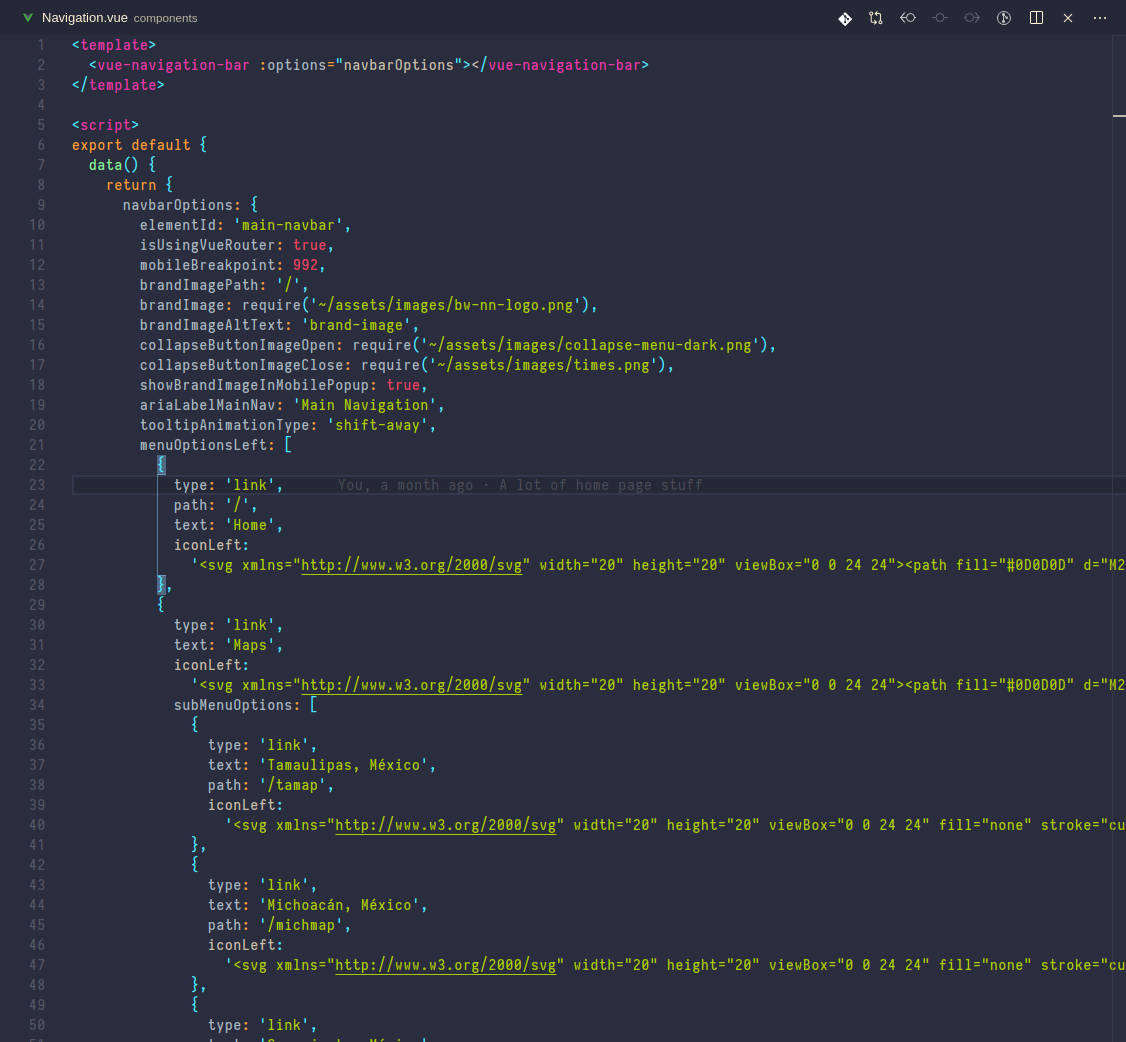The width and height of the screenshot is (1126, 1042).
Task: Click the value 992 of mobileBreakpoint
Action: coord(305,266)
